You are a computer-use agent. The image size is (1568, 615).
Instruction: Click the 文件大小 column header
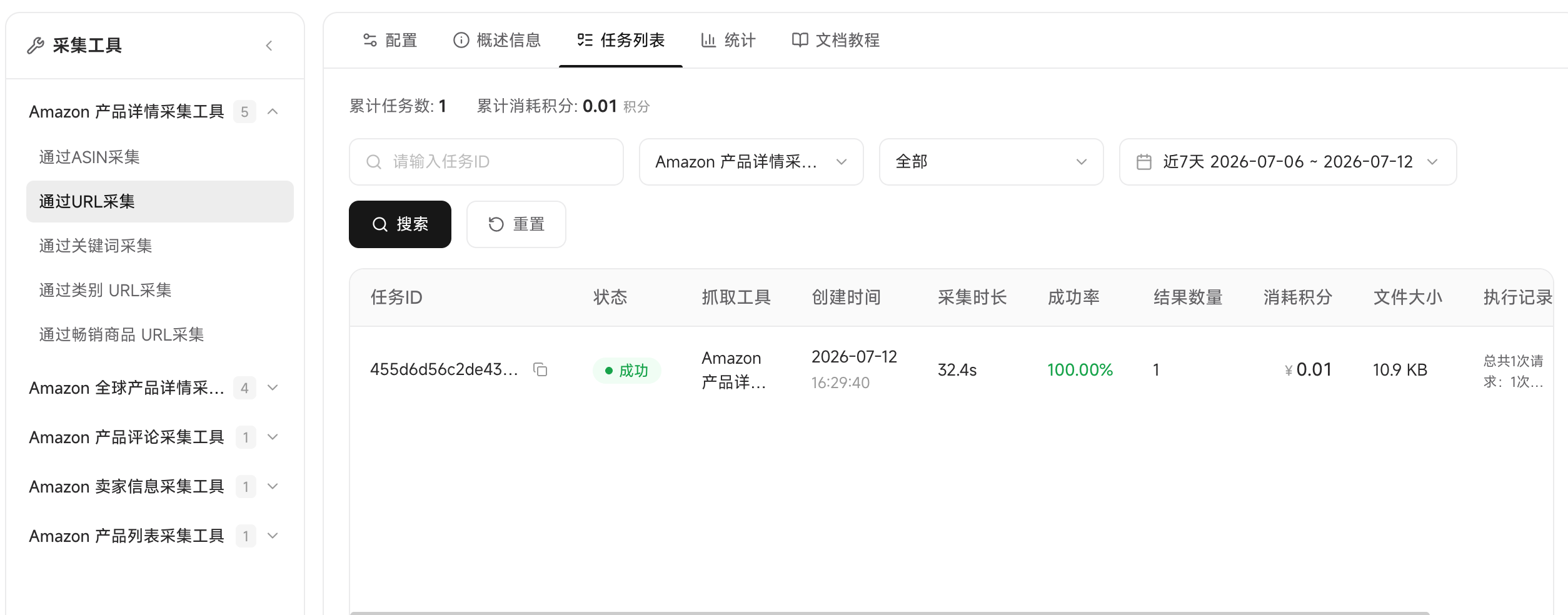[1407, 297]
